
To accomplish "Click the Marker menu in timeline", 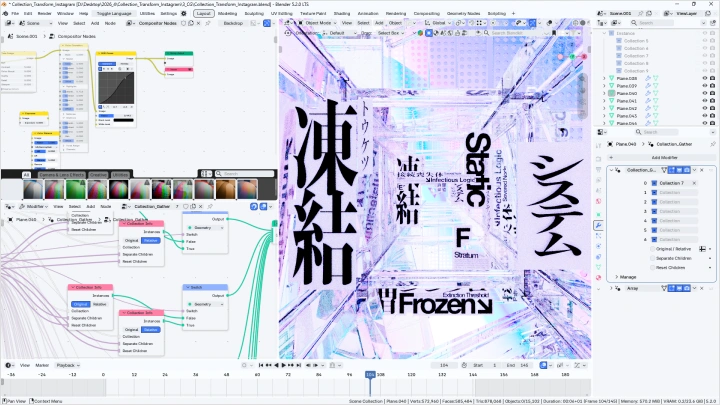I will tap(42, 366).
